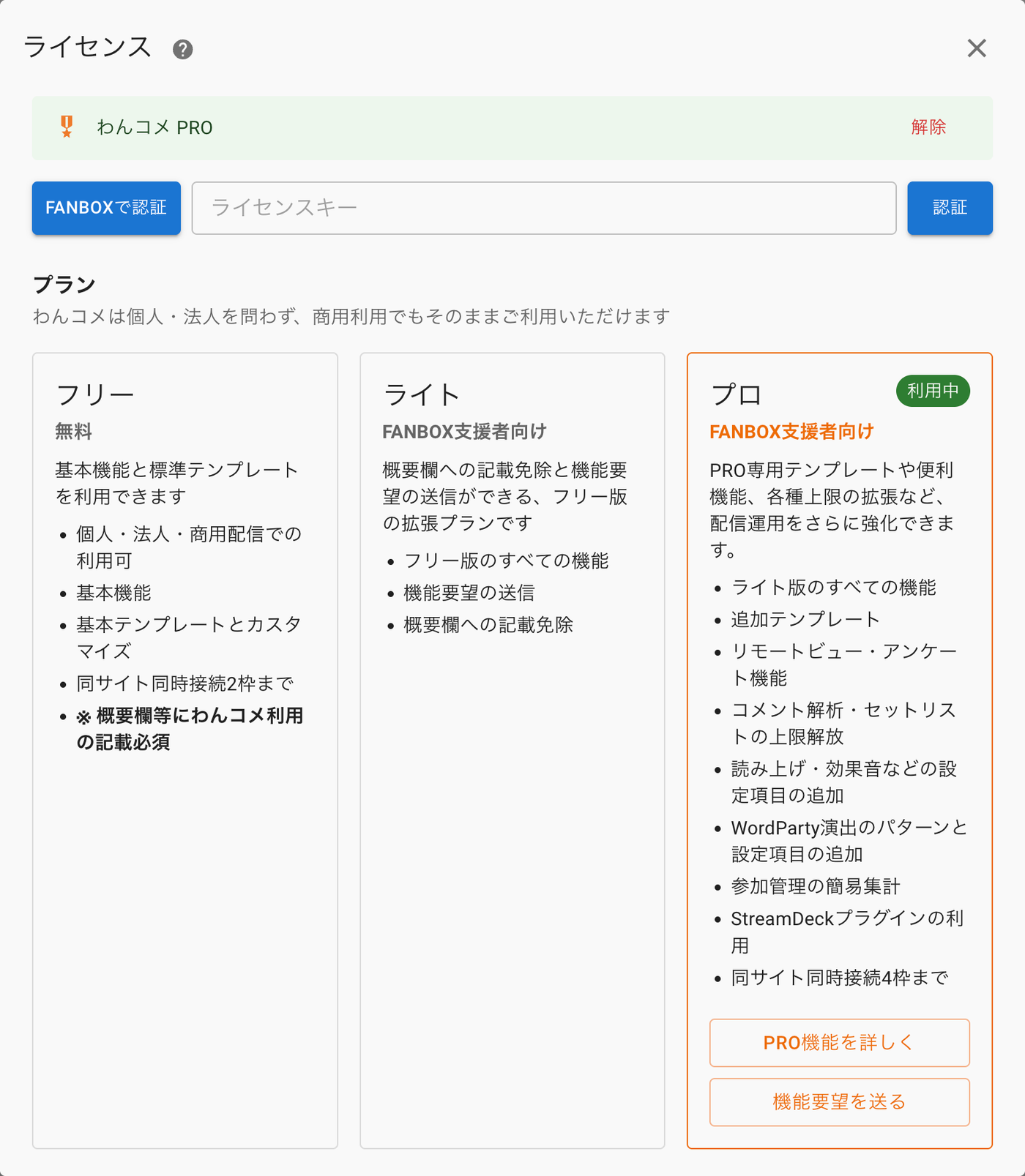
Task: Click コメント解析・セットリストの上限解放 item
Action: point(843,723)
